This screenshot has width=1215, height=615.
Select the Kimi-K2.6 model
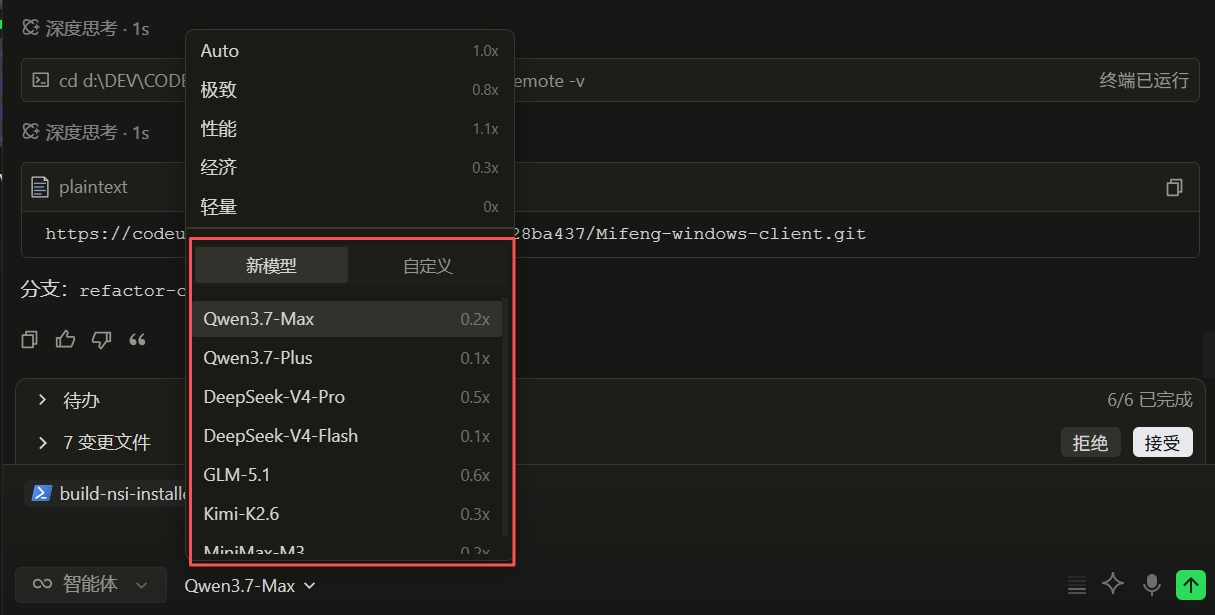coord(347,514)
